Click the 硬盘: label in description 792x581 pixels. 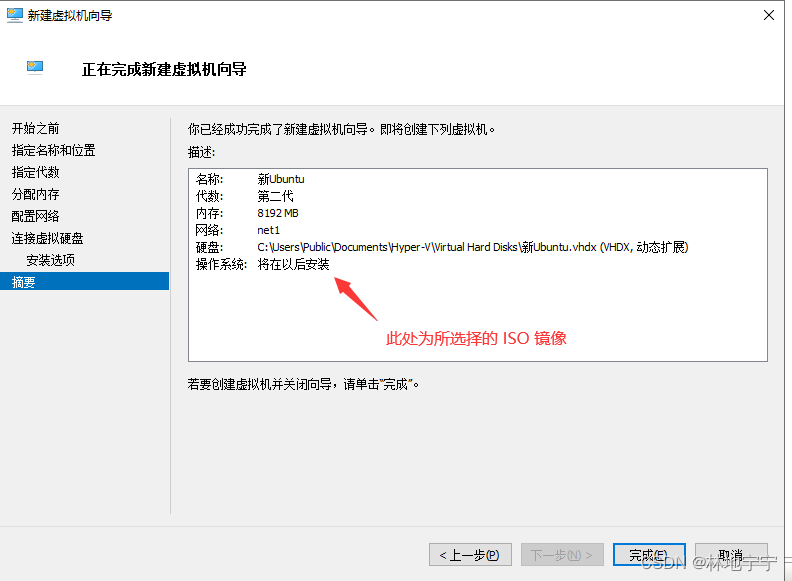[209, 247]
